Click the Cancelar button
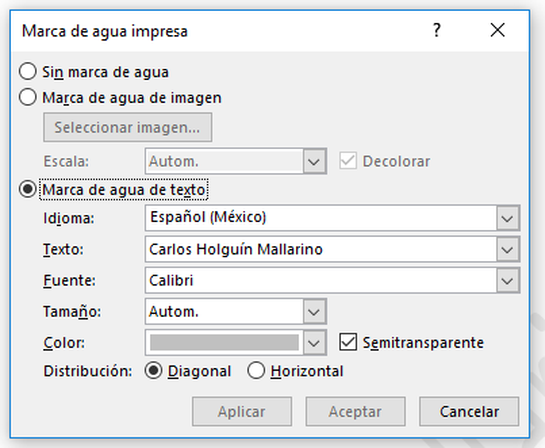 click(x=469, y=412)
